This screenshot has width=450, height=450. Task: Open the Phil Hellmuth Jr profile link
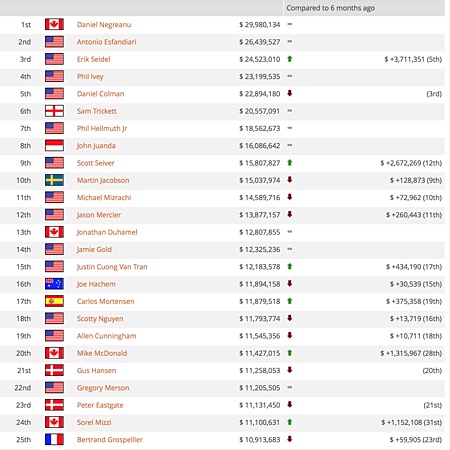tap(102, 128)
